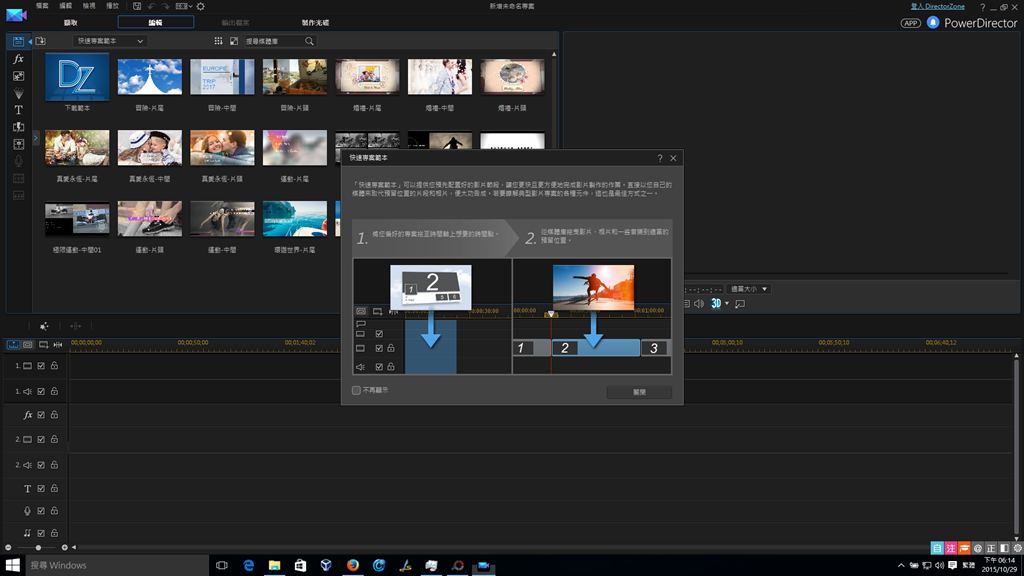Click the add tracks icon above track headers
Viewport: 1024px width, 576px height.
point(43,344)
